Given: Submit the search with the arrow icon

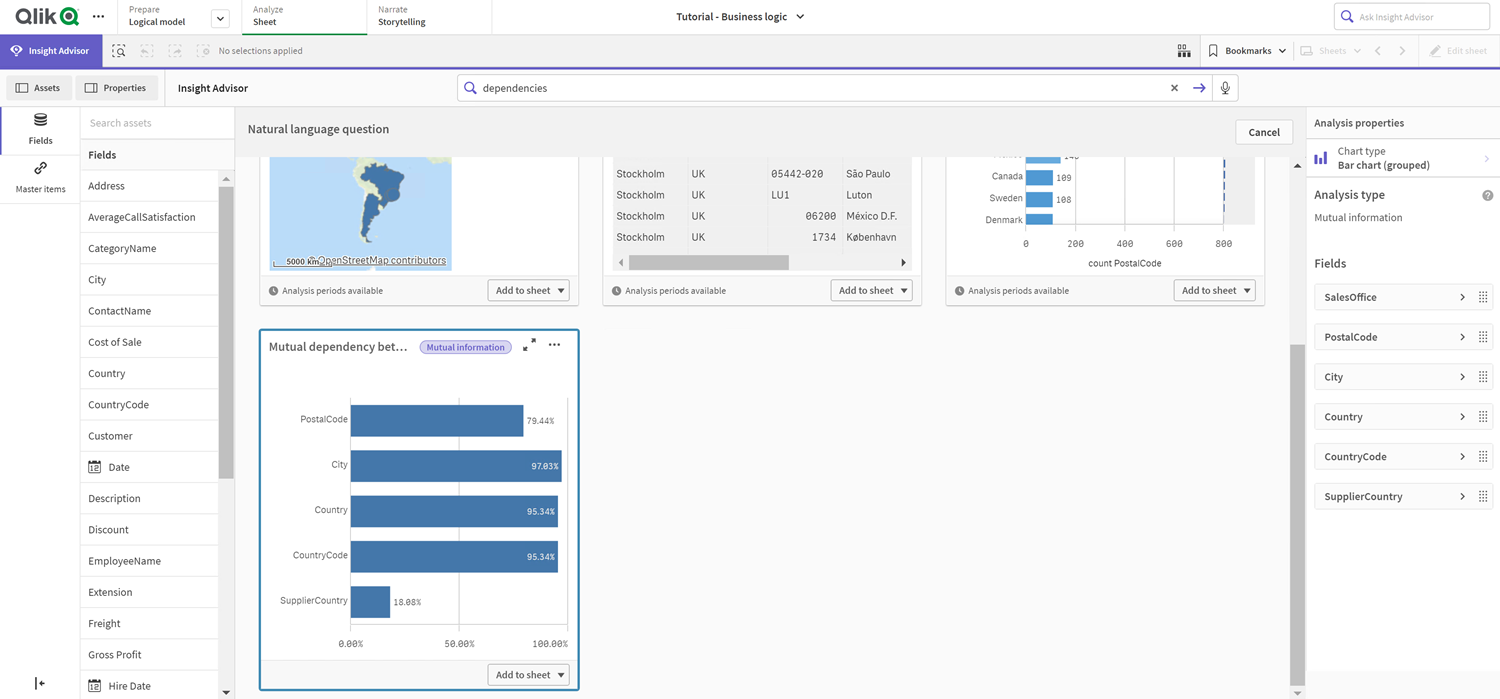Looking at the screenshot, I should click(1199, 88).
